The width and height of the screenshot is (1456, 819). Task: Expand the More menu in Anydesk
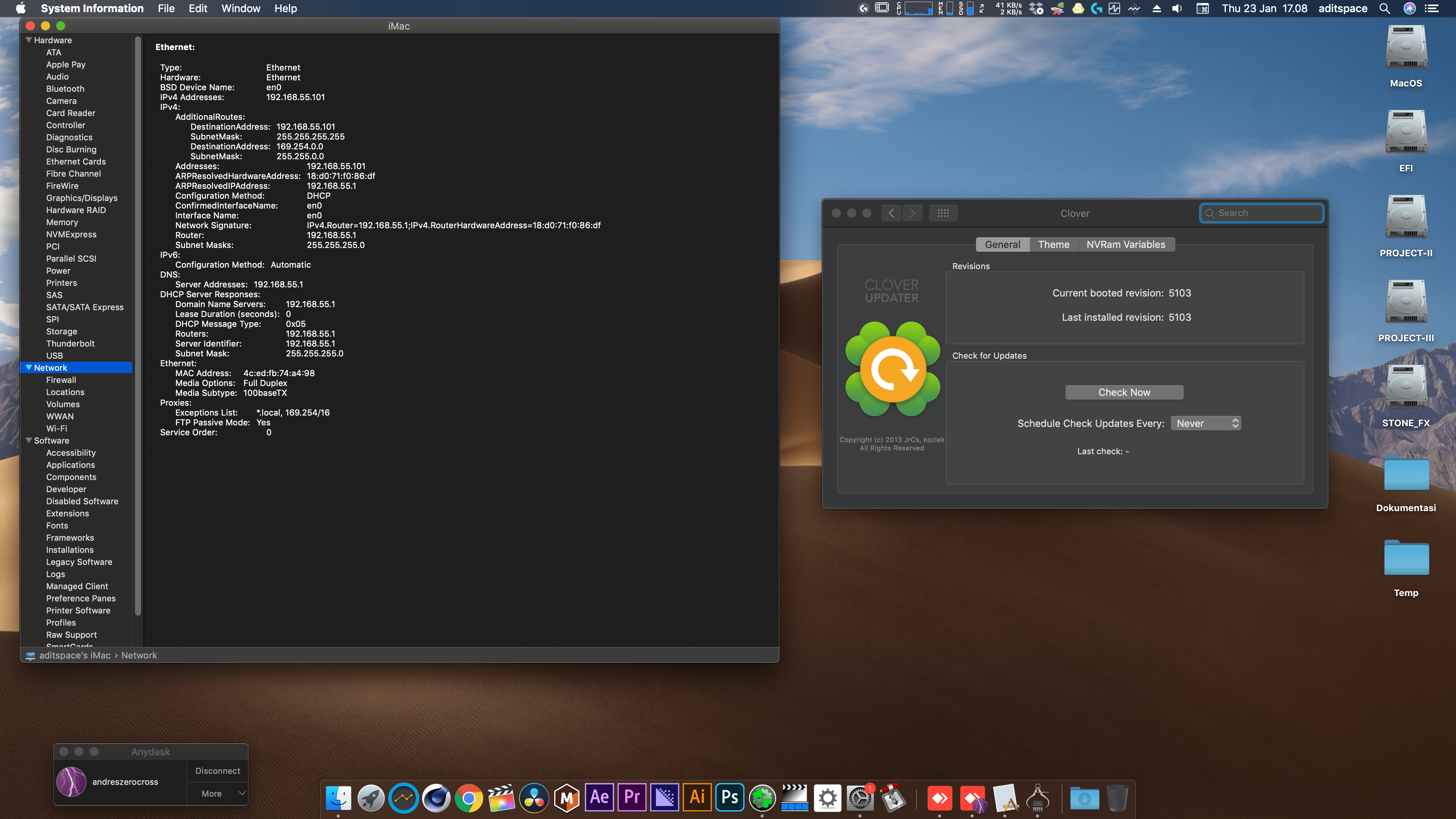tap(218, 794)
